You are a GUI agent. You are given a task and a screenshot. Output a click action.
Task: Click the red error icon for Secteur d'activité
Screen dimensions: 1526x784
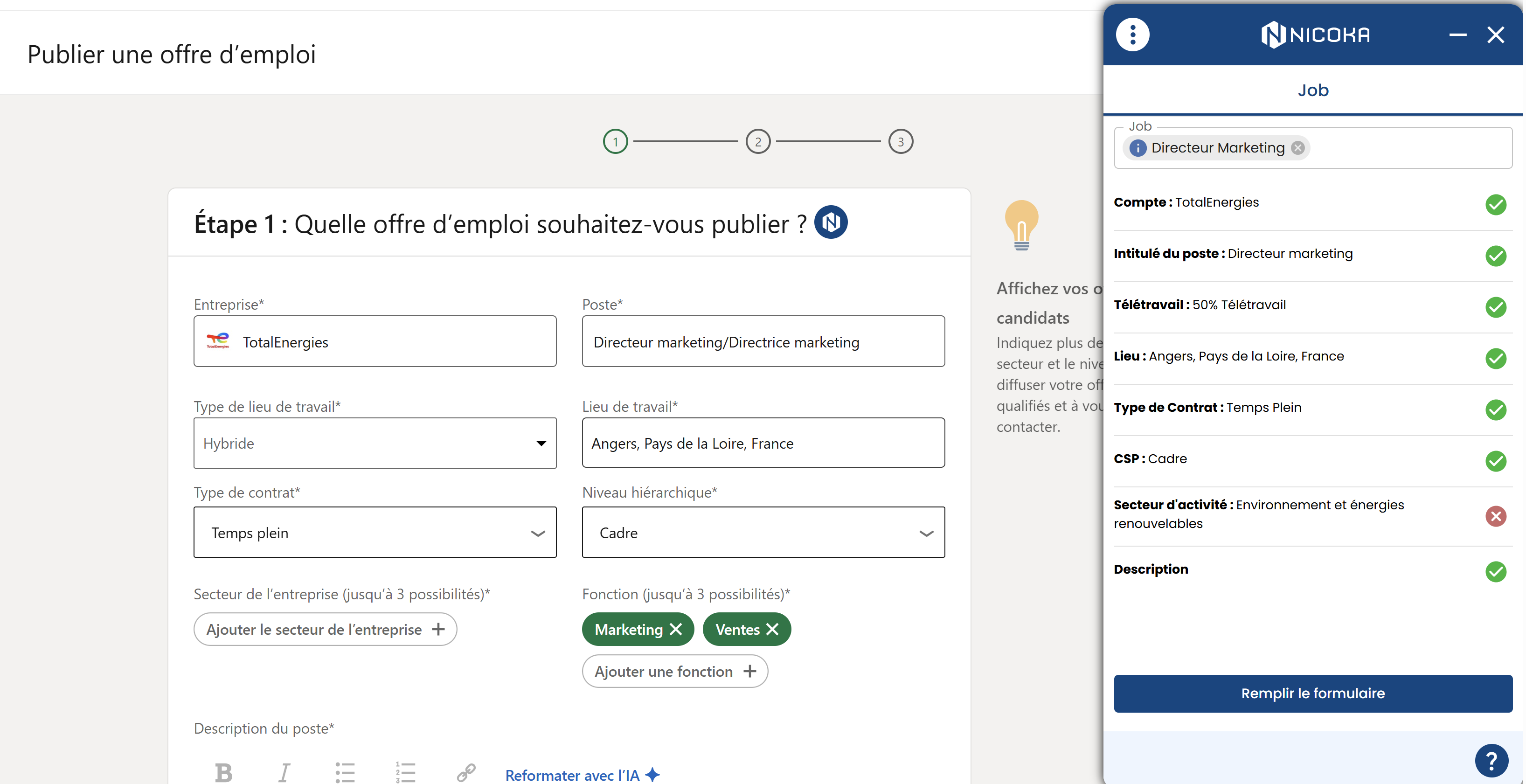coord(1495,515)
